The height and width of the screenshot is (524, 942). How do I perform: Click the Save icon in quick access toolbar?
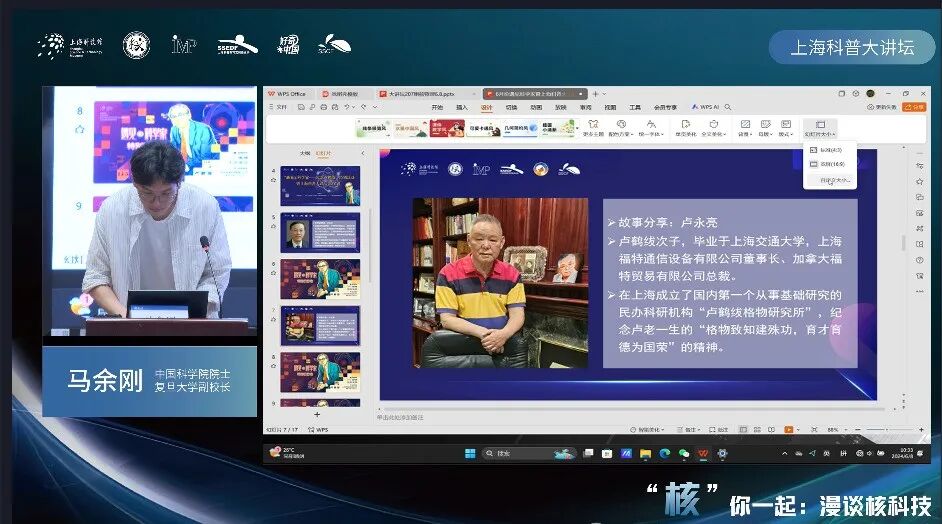(301, 107)
